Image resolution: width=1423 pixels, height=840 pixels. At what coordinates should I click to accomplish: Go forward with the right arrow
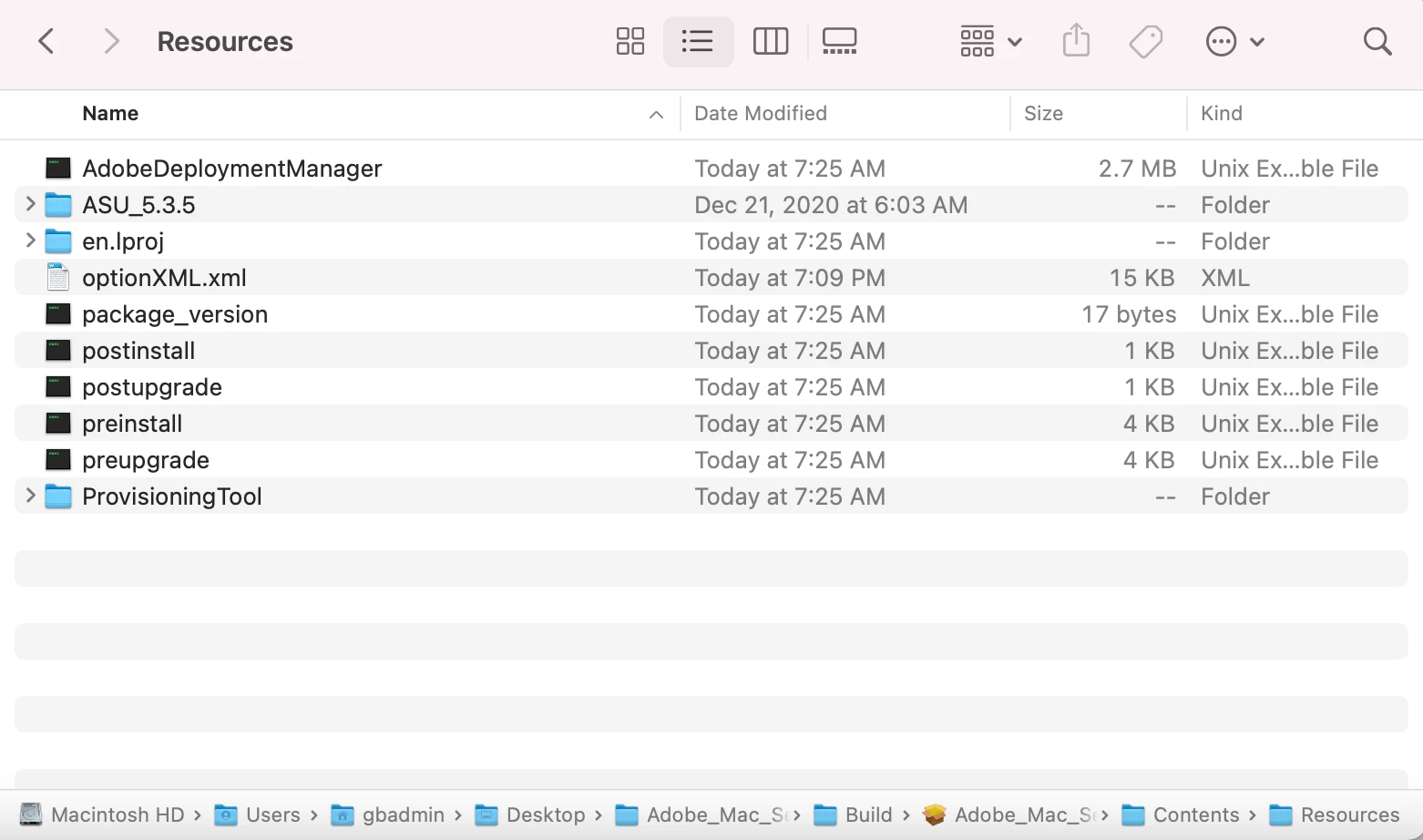coord(111,41)
